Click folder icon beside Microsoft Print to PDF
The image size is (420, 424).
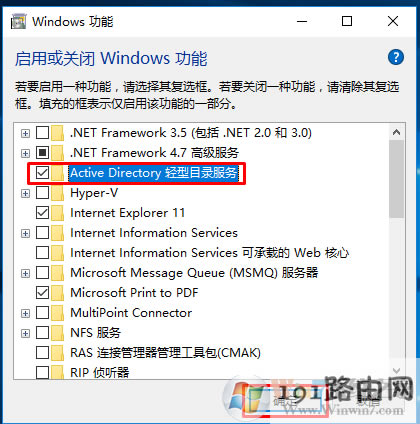pos(58,293)
